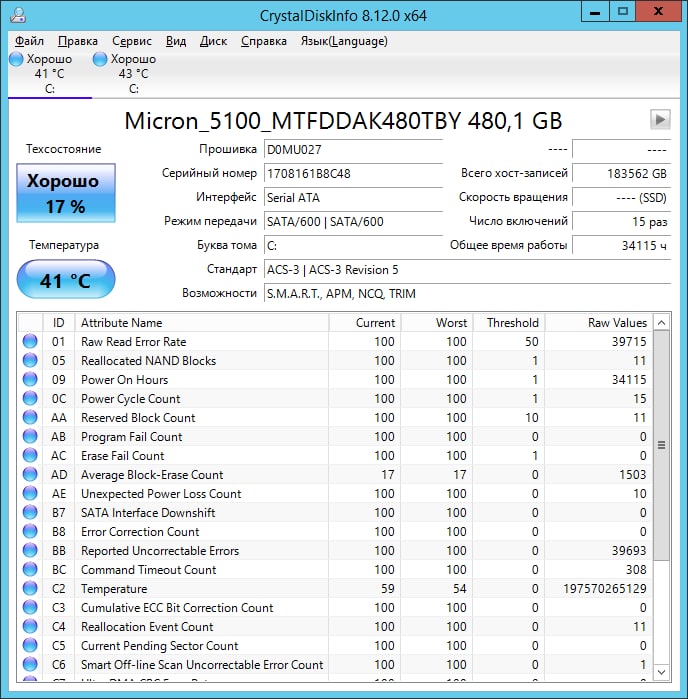Click the 41 °C temperature button
This screenshot has width=688, height=699.
[x=66, y=280]
